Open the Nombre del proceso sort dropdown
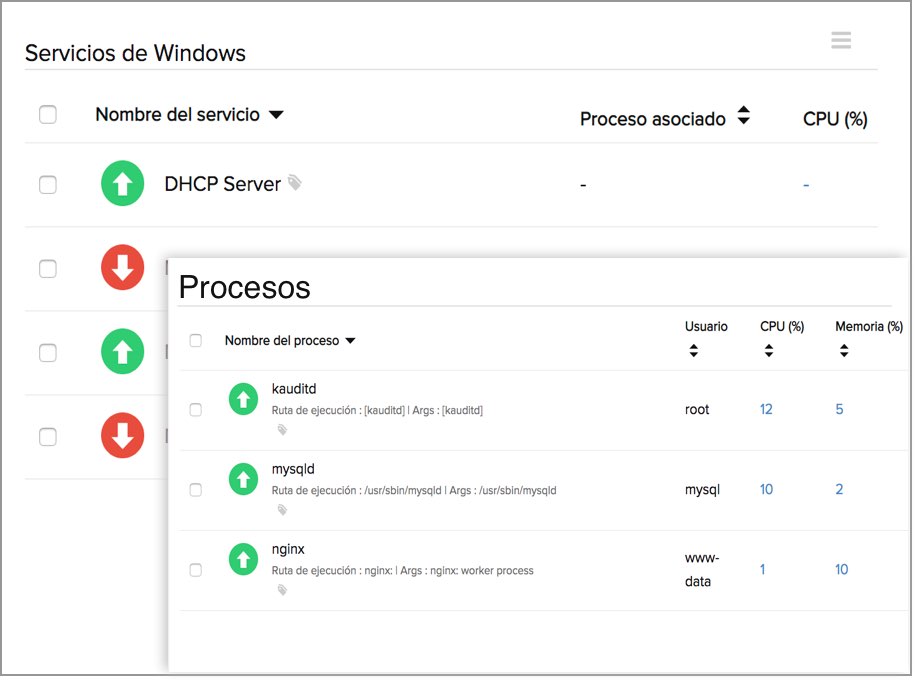Viewport: 916px width, 682px height. 351,340
